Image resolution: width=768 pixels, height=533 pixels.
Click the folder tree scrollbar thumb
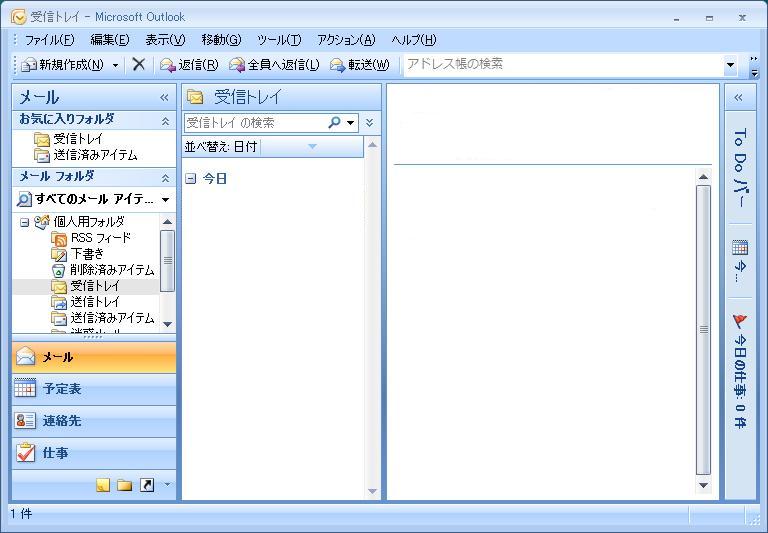tap(168, 261)
